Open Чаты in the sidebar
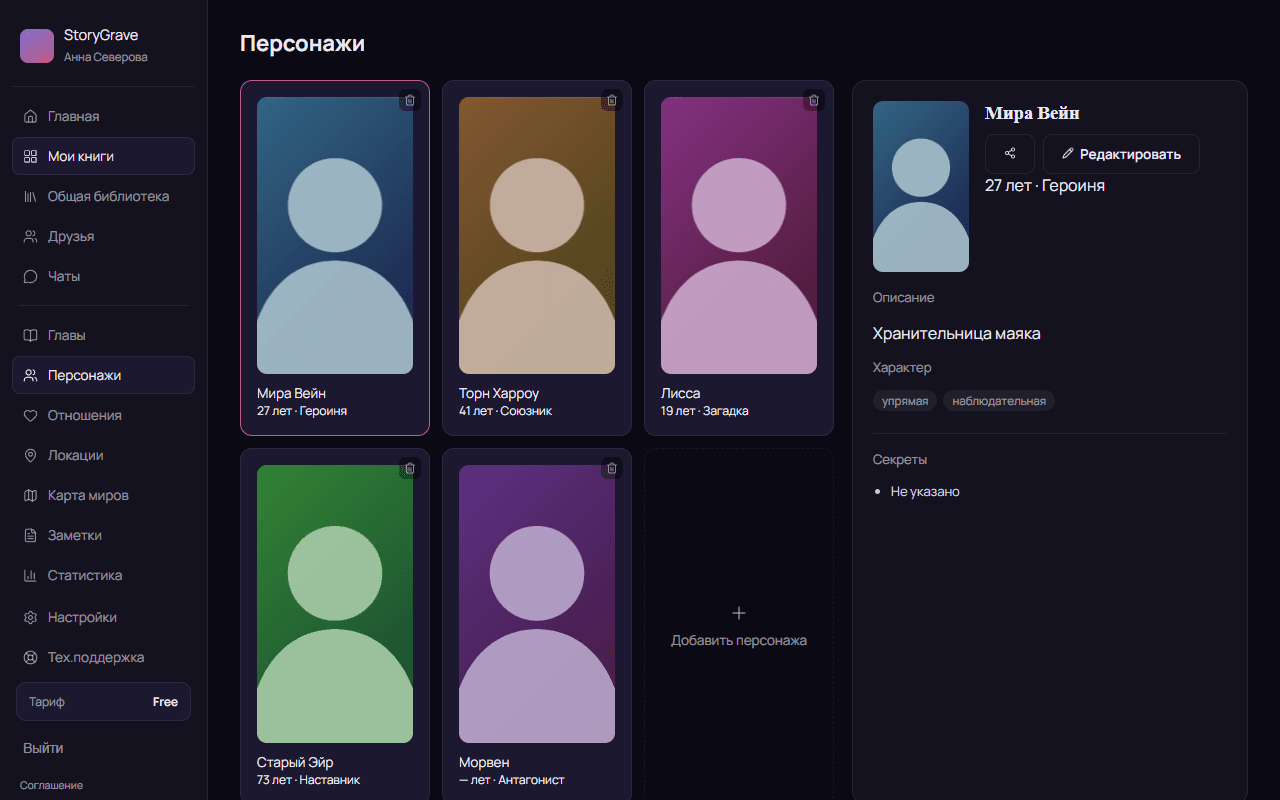 click(x=103, y=276)
